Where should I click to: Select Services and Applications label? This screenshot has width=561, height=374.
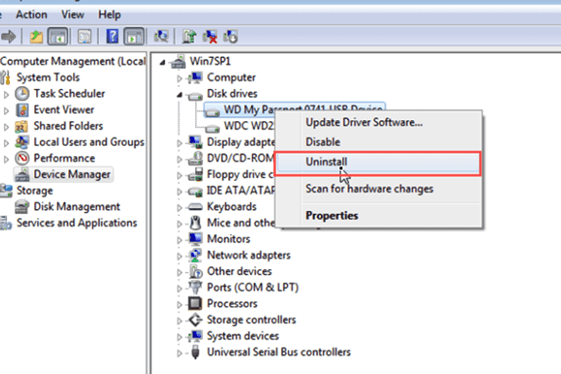[77, 223]
